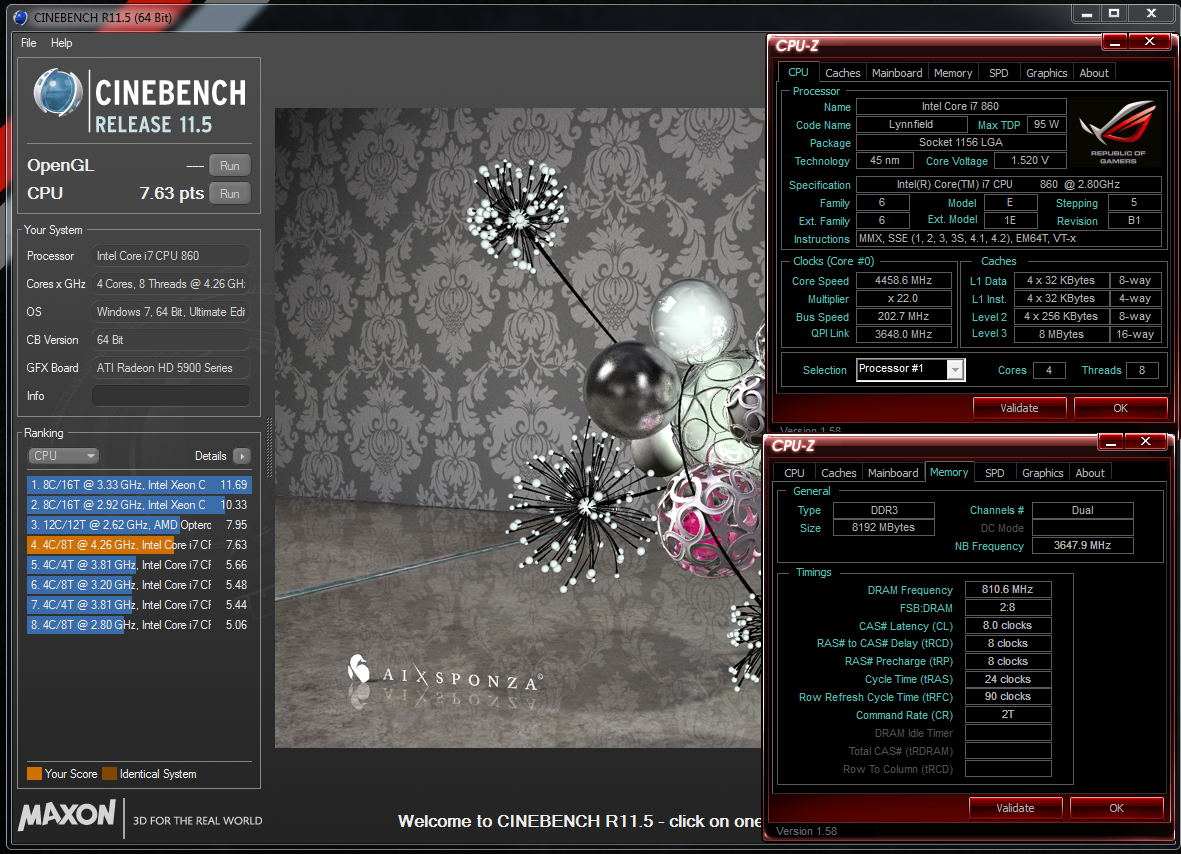Run the CPU benchmark
Viewport: 1181px width, 854px height.
click(230, 194)
